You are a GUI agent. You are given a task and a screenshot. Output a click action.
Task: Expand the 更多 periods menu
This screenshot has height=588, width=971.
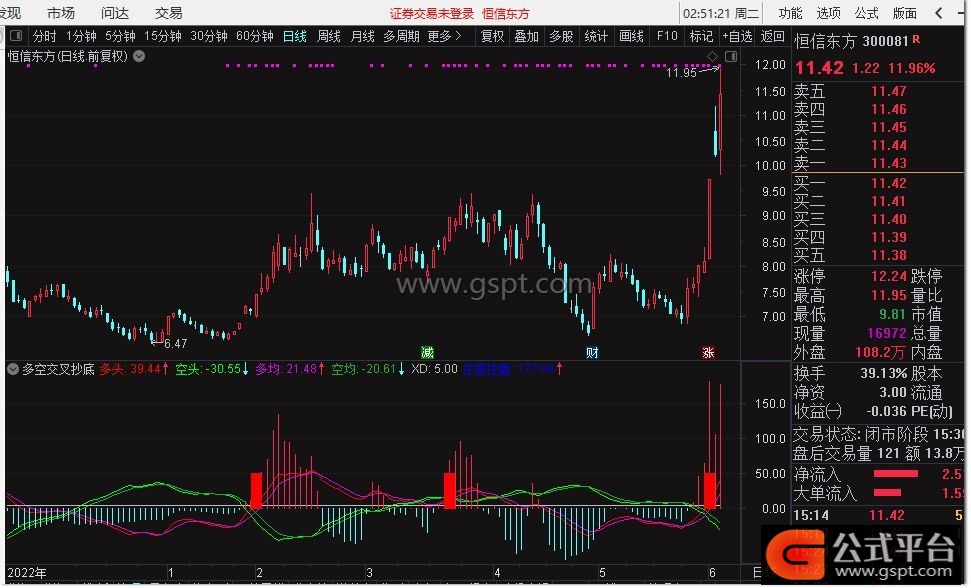point(444,37)
